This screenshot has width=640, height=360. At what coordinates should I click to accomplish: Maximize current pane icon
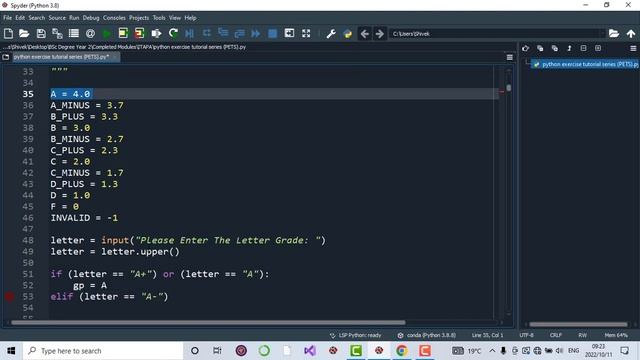coord(289,33)
